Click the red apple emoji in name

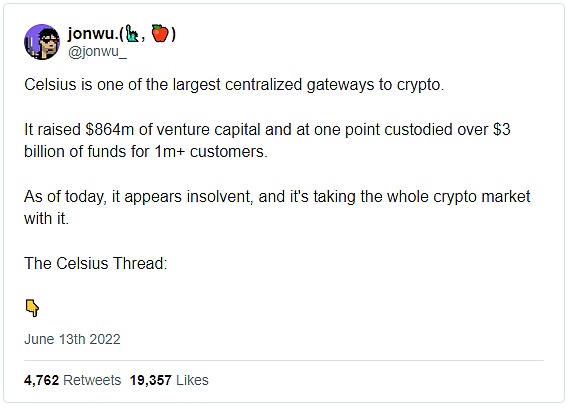point(160,33)
